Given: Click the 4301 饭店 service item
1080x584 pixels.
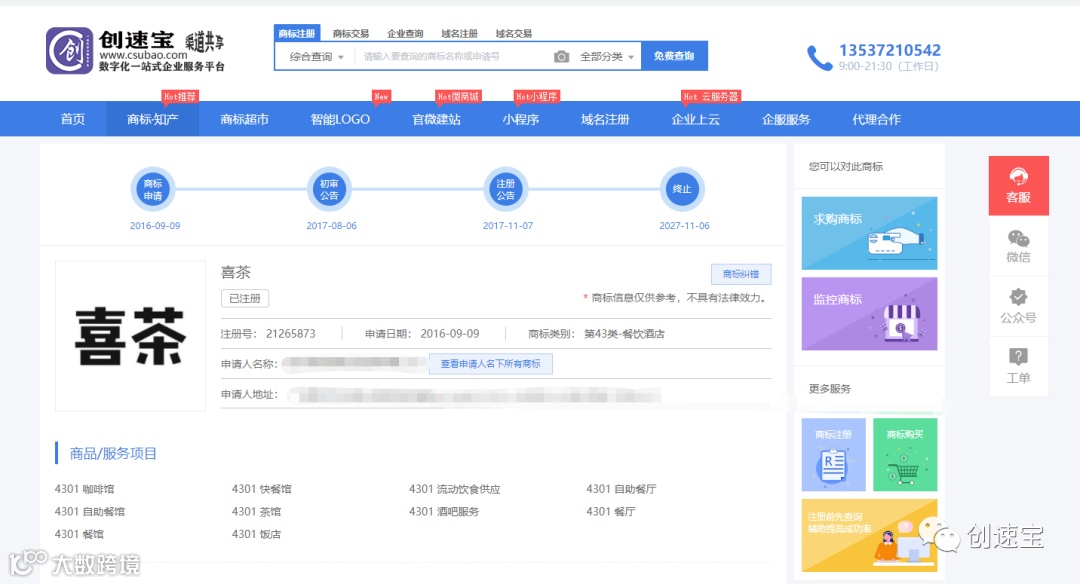Looking at the screenshot, I should pyautogui.click(x=256, y=534).
